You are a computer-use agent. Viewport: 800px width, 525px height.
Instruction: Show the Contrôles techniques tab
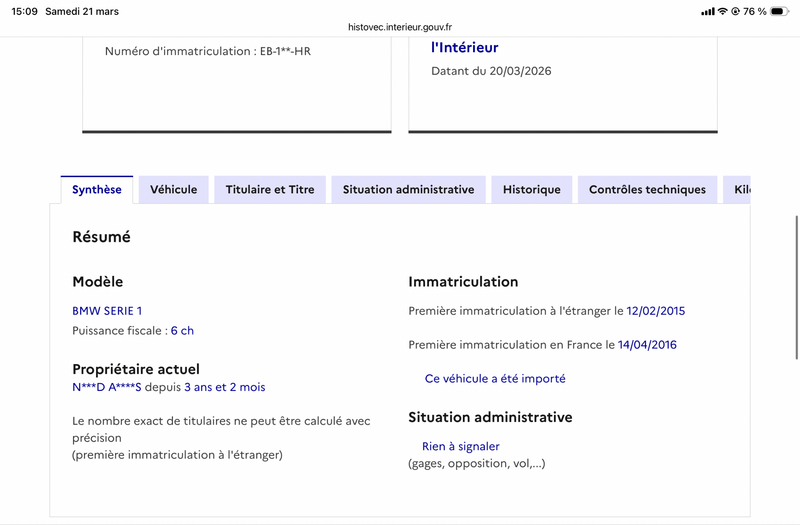[647, 189]
